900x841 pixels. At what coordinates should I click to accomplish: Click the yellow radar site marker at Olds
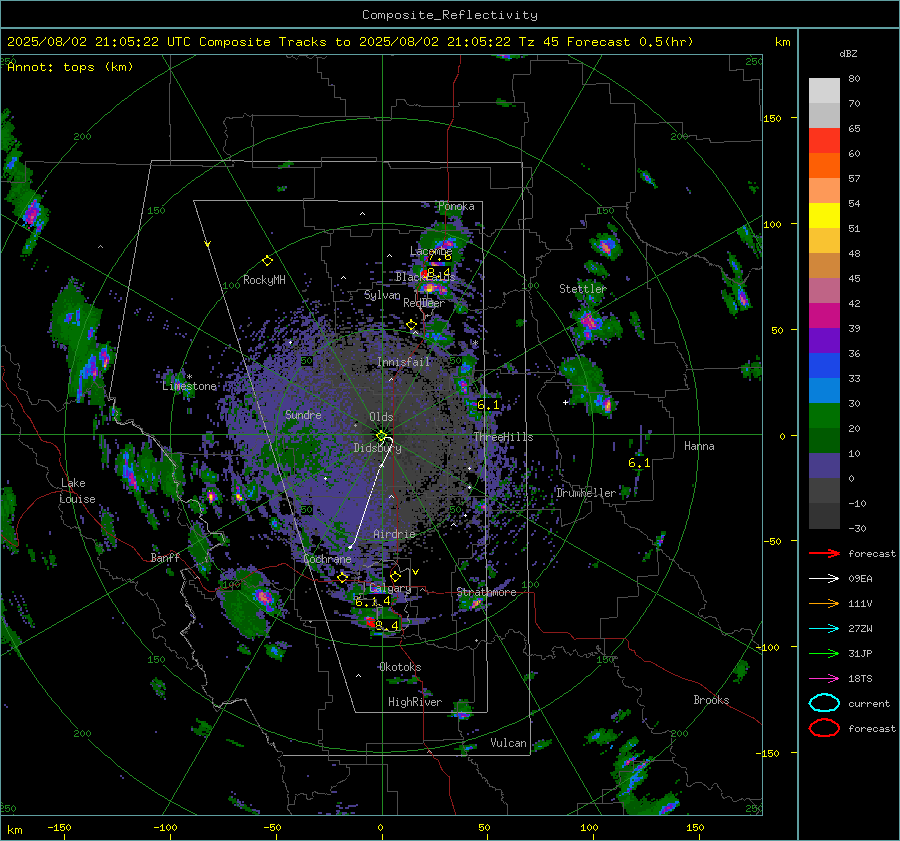click(381, 436)
